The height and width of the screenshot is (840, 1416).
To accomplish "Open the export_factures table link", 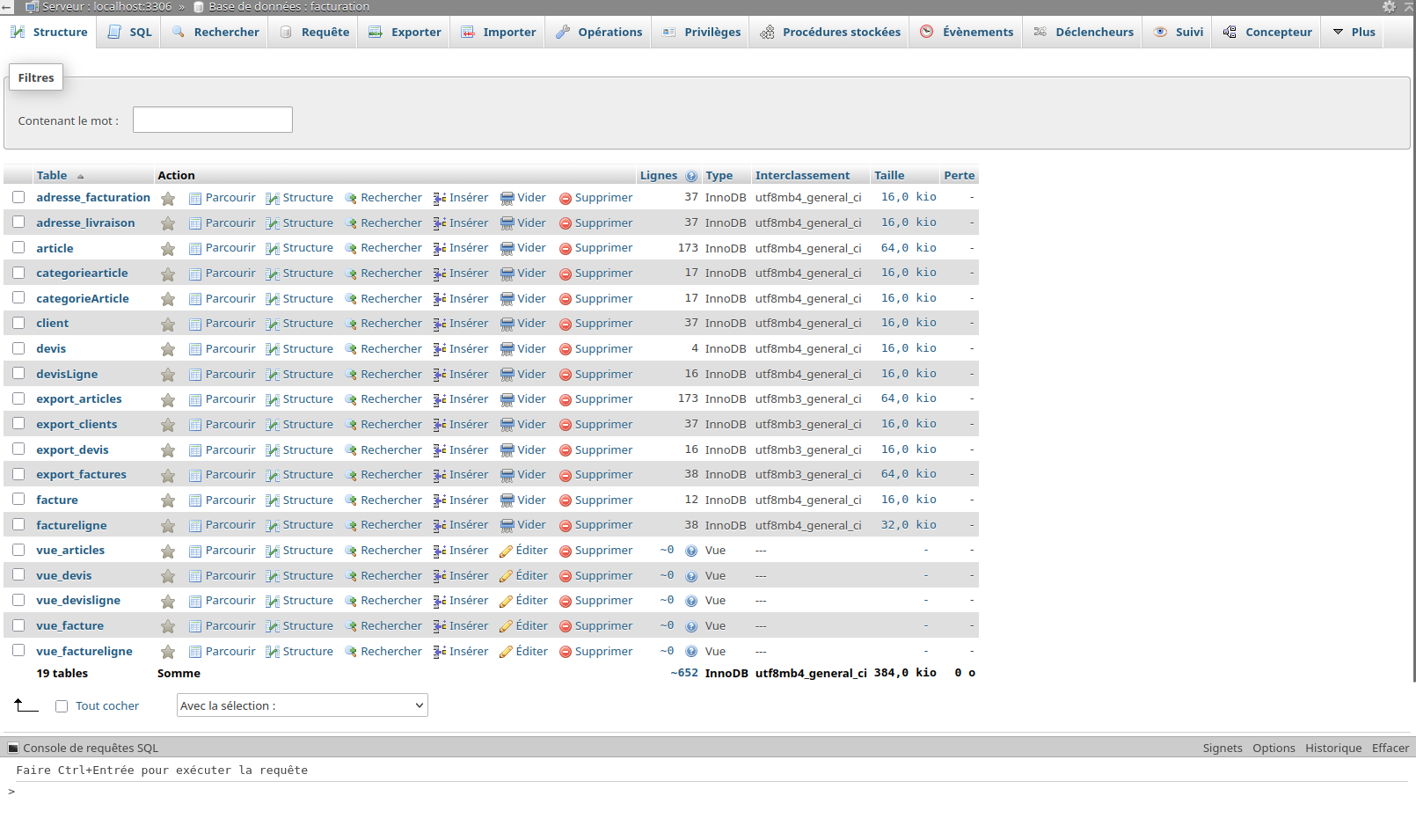I will 81,474.
